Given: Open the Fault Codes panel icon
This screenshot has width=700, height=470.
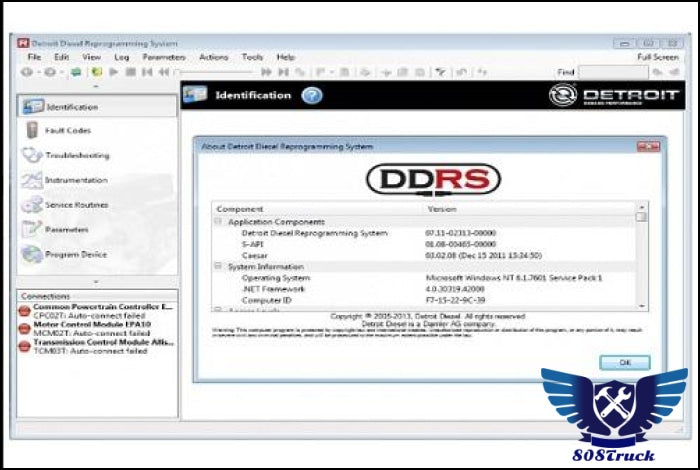Looking at the screenshot, I should 31,130.
